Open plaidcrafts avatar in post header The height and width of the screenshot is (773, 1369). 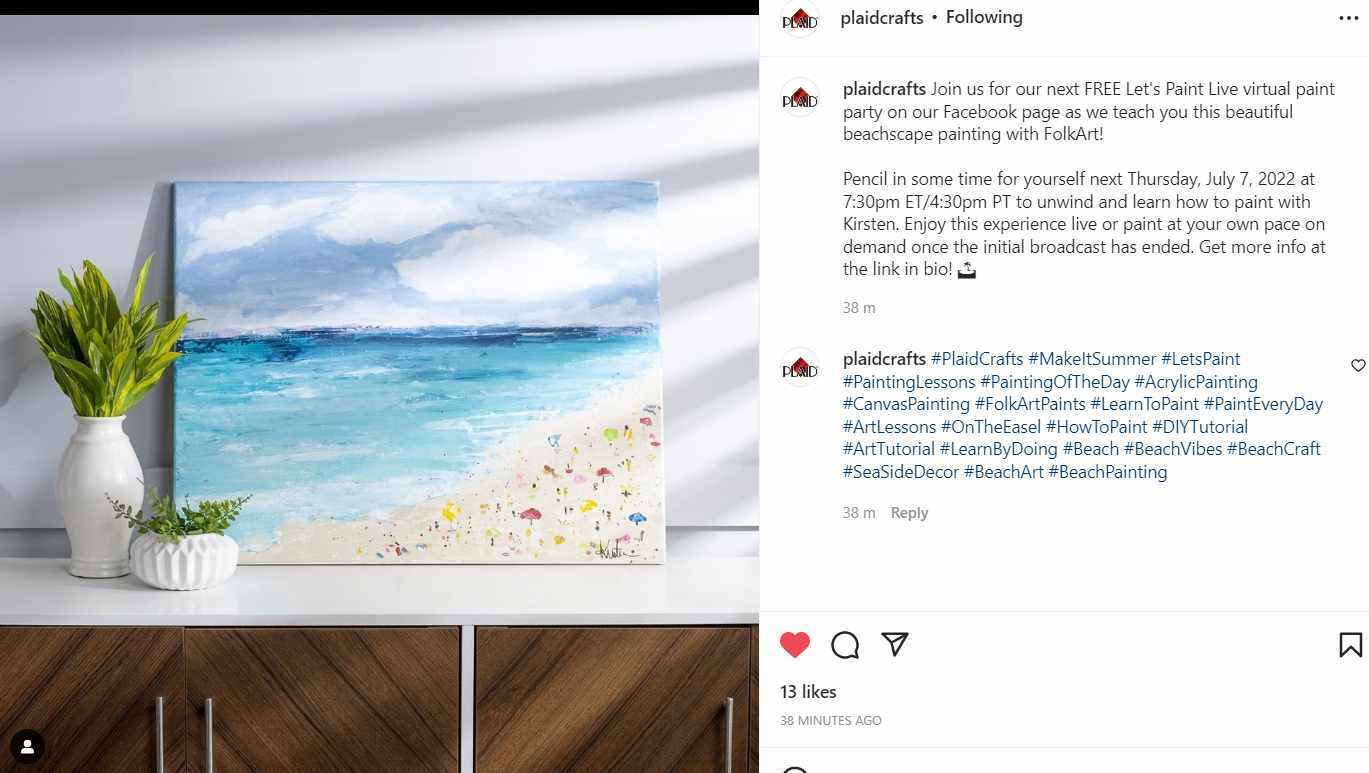pyautogui.click(x=800, y=18)
